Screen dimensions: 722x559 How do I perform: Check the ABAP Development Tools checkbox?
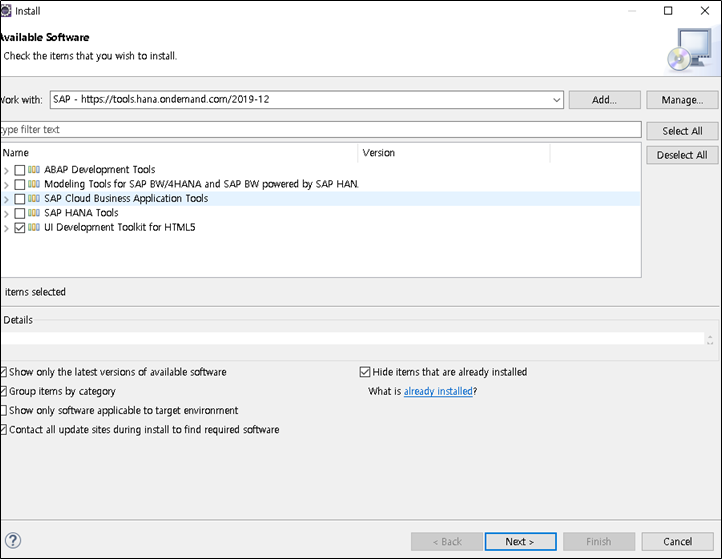tap(19, 170)
